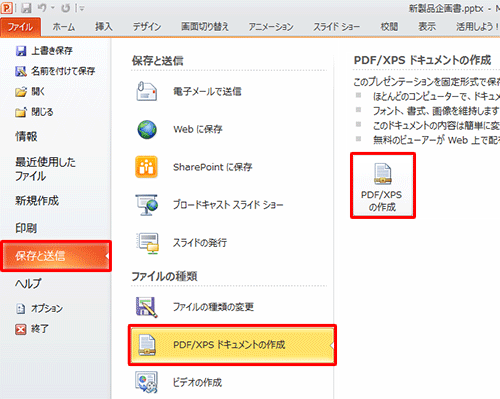The image size is (500, 399).
Task: Open the ファイル tab
Action: coord(21,27)
